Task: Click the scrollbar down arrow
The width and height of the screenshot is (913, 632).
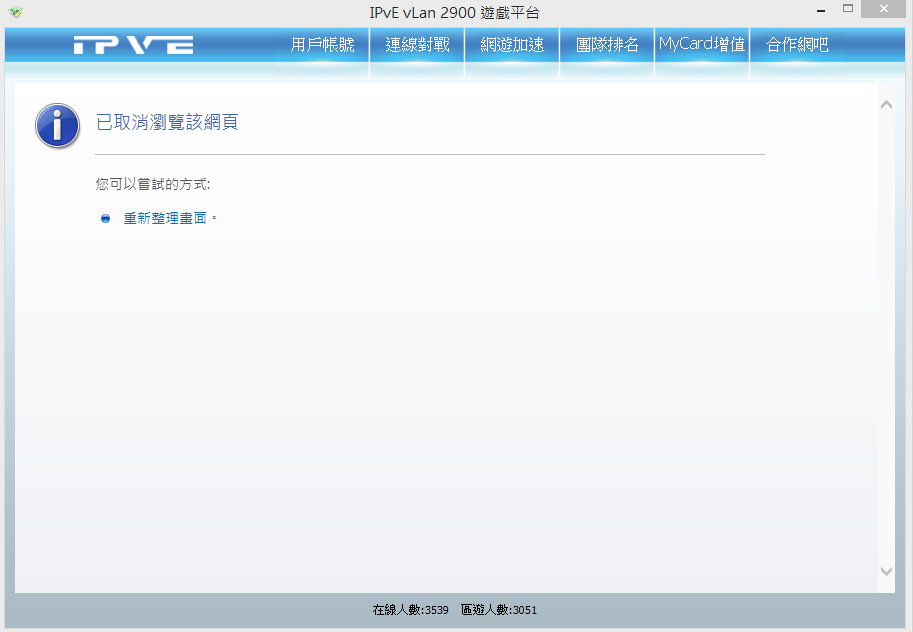Action: tap(886, 571)
